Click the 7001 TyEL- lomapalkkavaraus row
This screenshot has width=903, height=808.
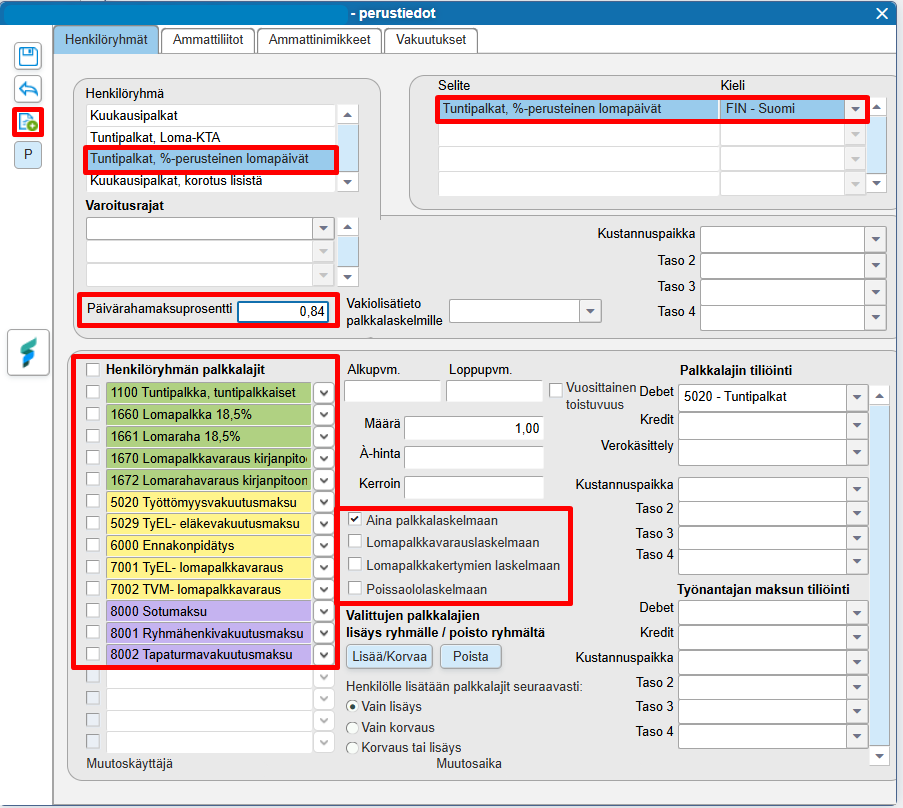(x=208, y=568)
